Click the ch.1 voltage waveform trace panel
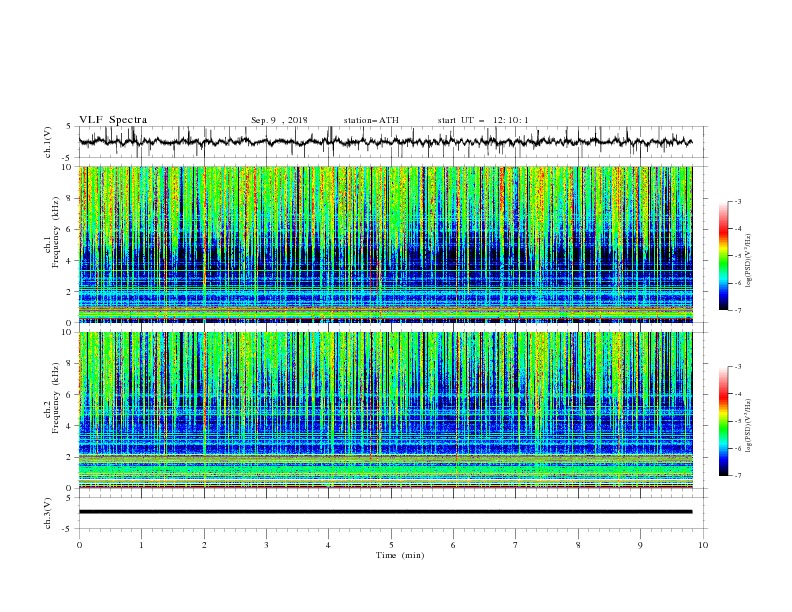This screenshot has width=792, height=612. click(x=393, y=142)
